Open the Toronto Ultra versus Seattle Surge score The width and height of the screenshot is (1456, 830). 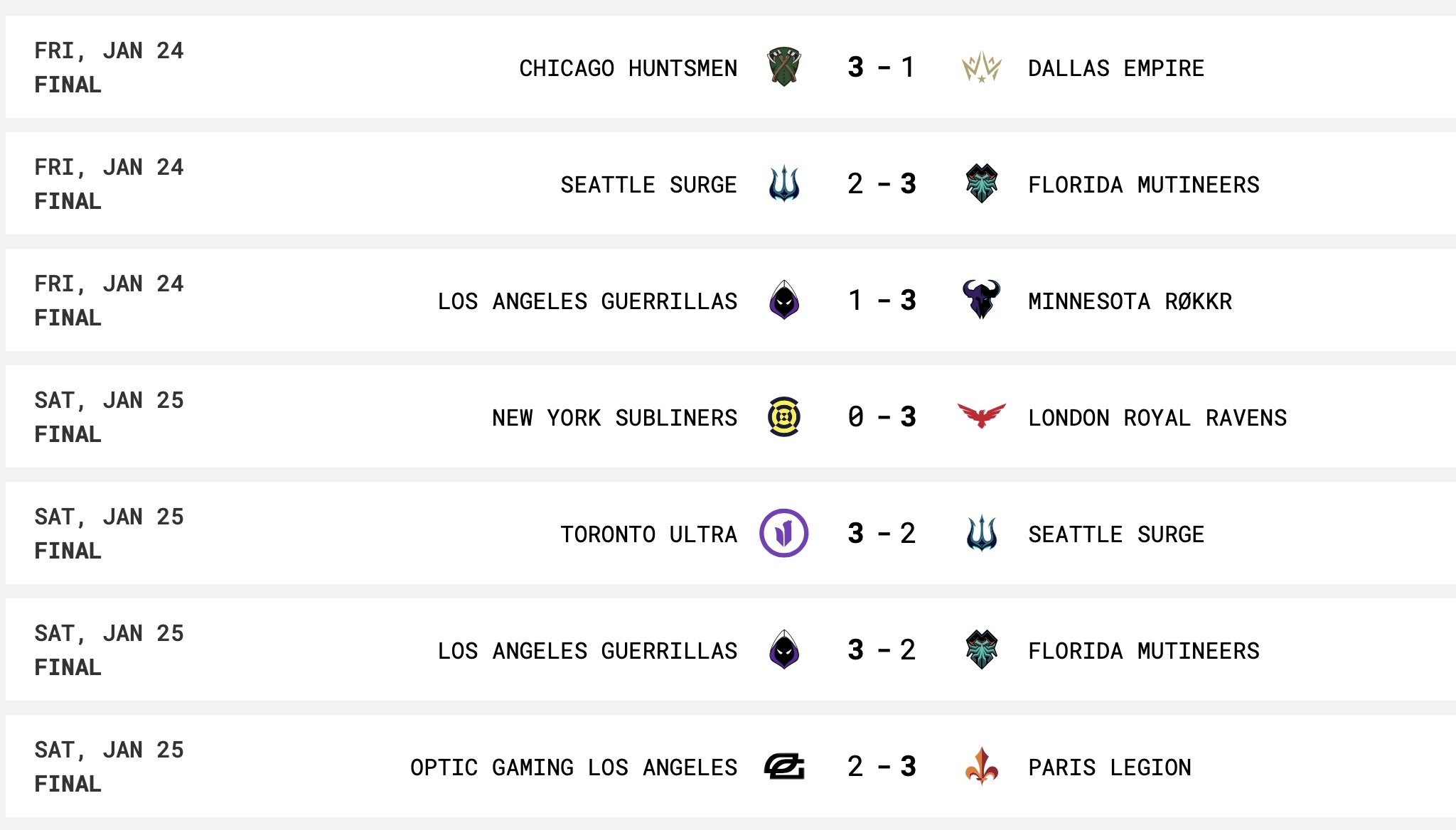point(882,534)
